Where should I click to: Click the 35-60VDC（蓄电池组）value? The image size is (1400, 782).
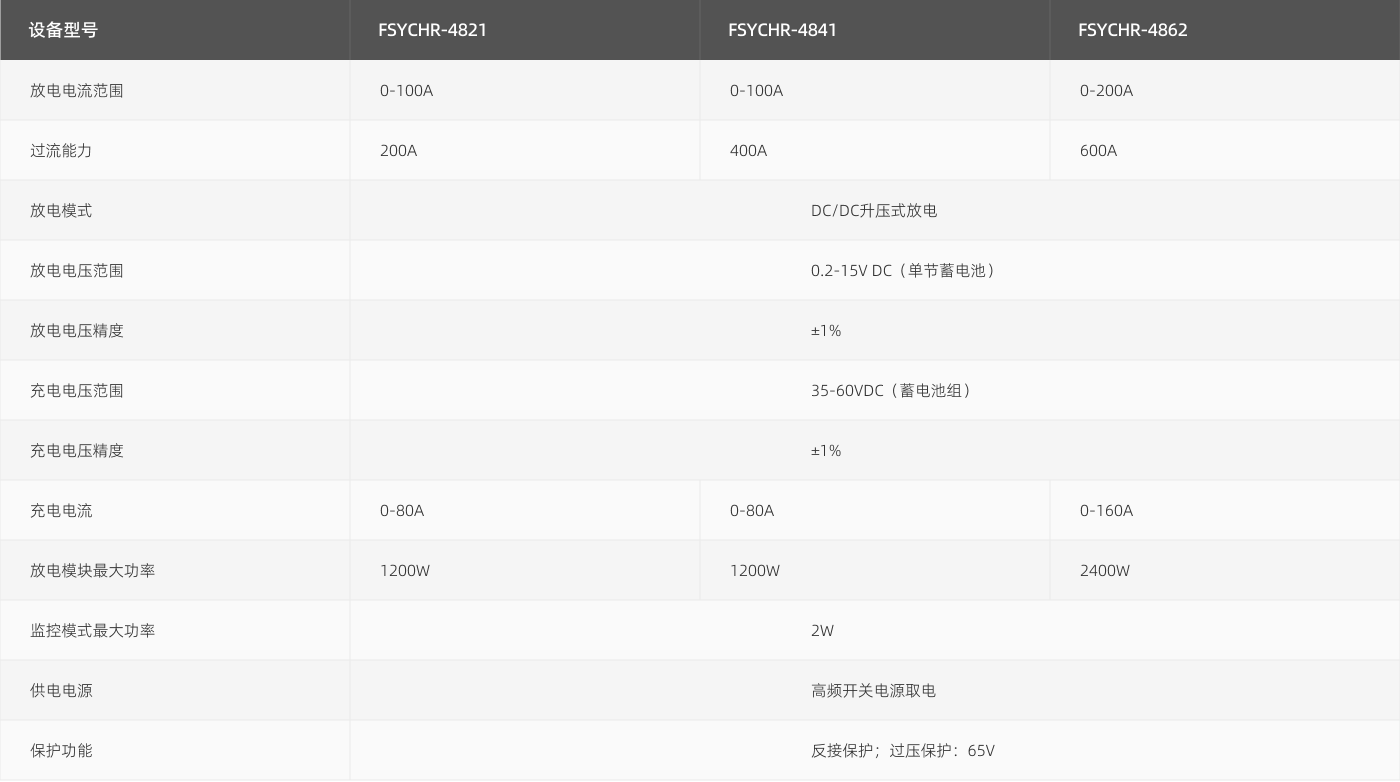[891, 391]
